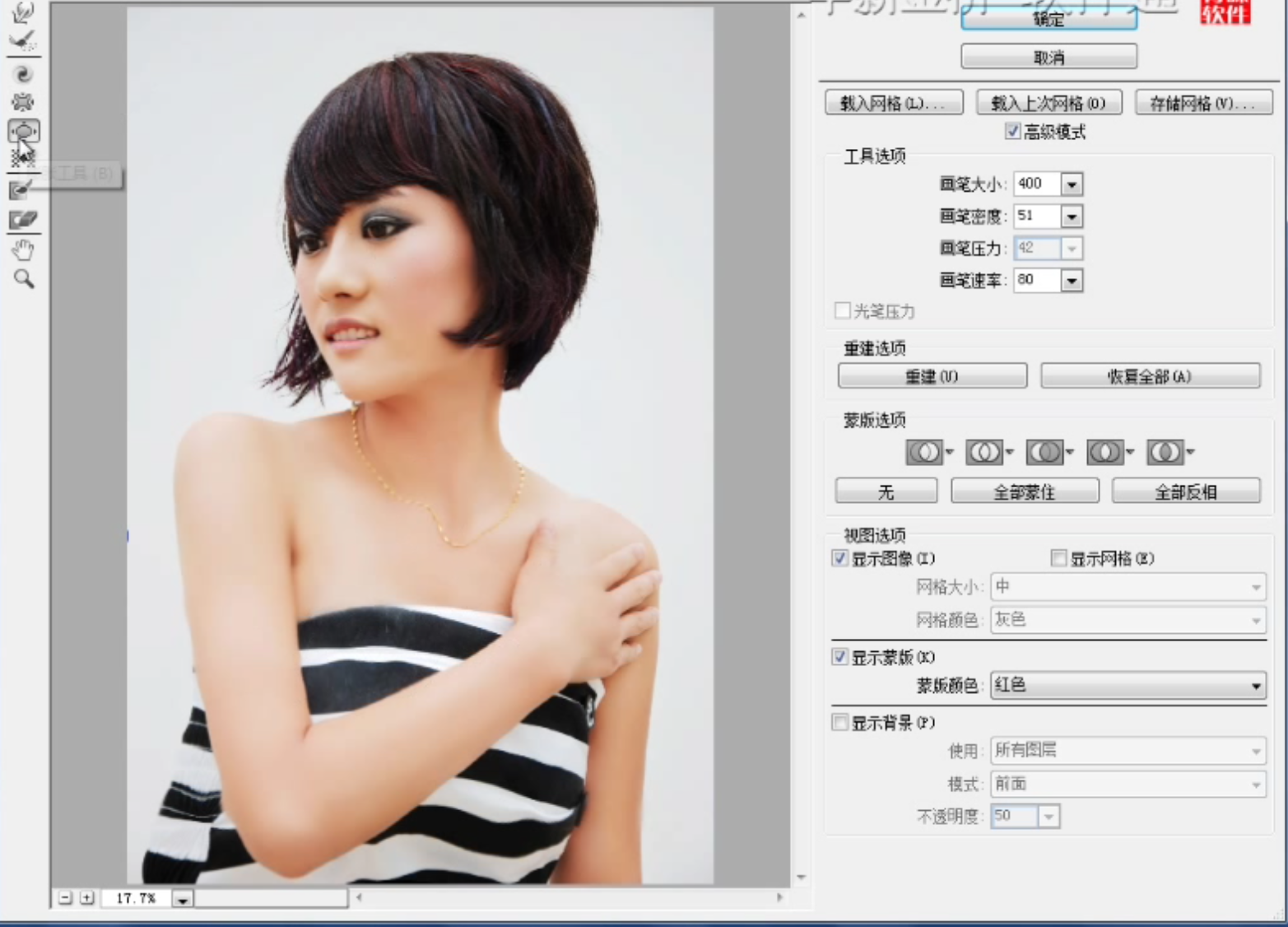
Task: Select the Forward Warp tool
Action: (23, 12)
